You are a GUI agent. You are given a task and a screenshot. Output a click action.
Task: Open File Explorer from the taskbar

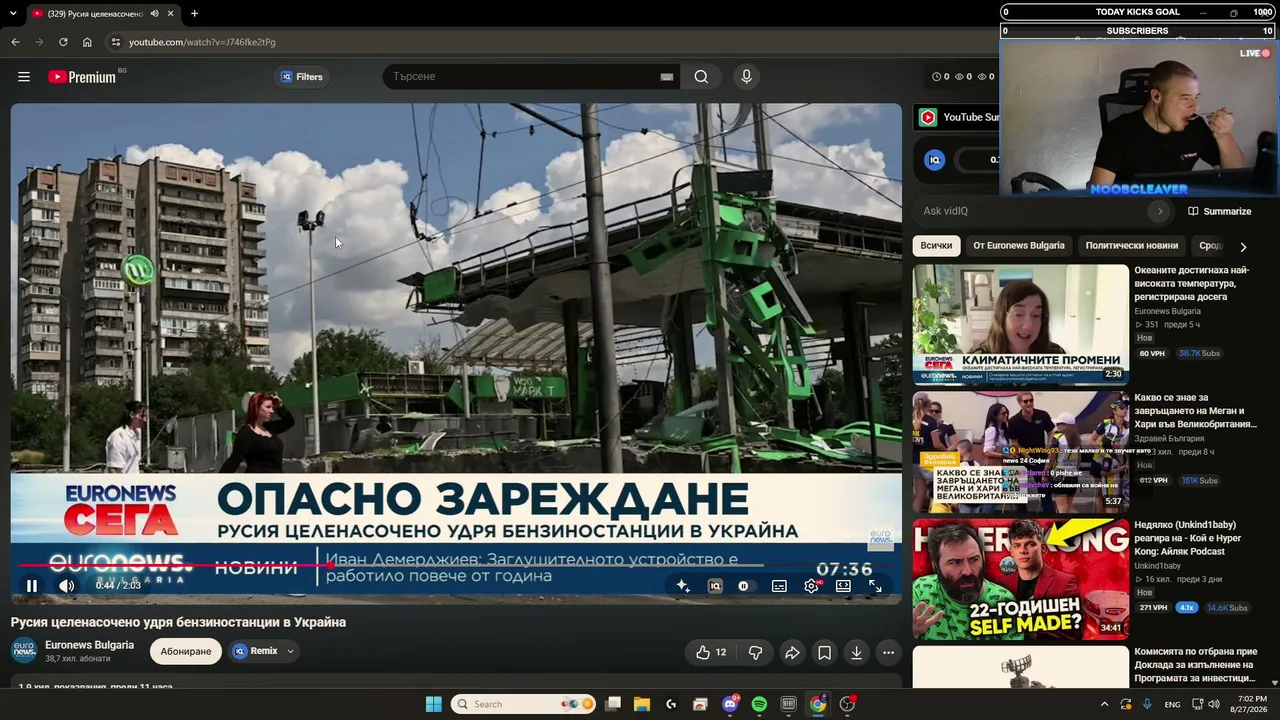pyautogui.click(x=642, y=704)
